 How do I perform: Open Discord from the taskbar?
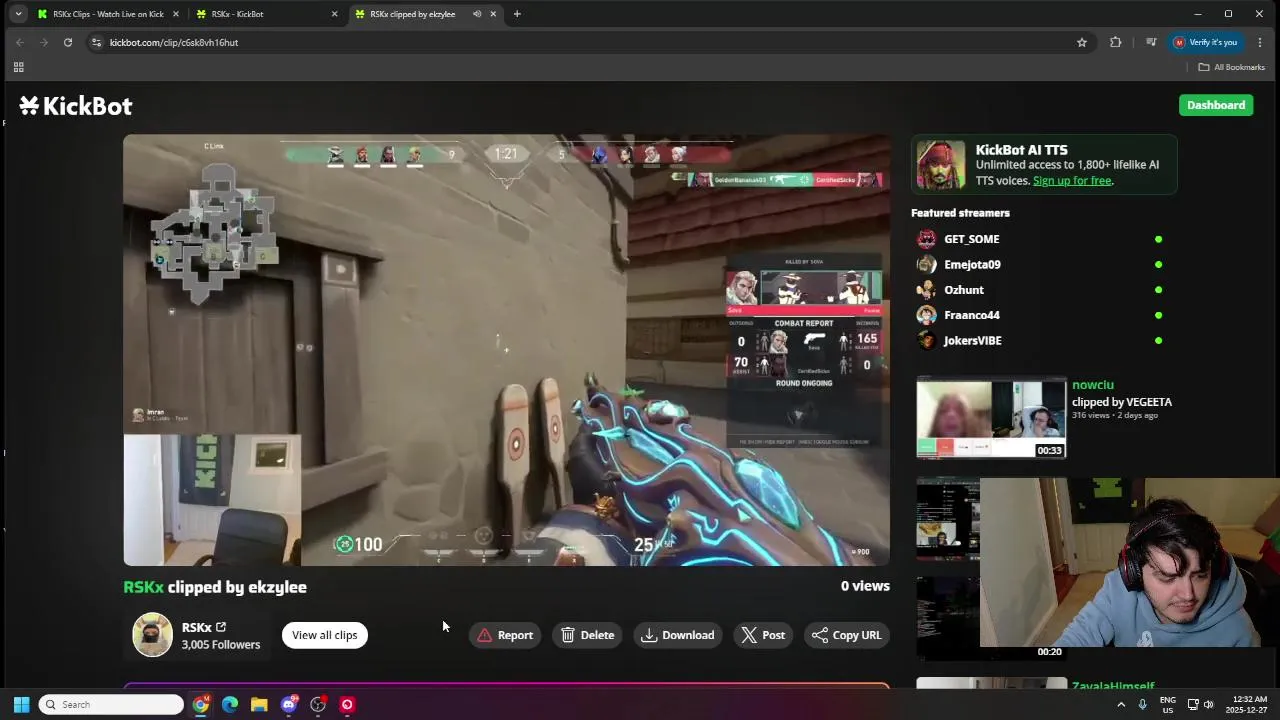(x=289, y=705)
